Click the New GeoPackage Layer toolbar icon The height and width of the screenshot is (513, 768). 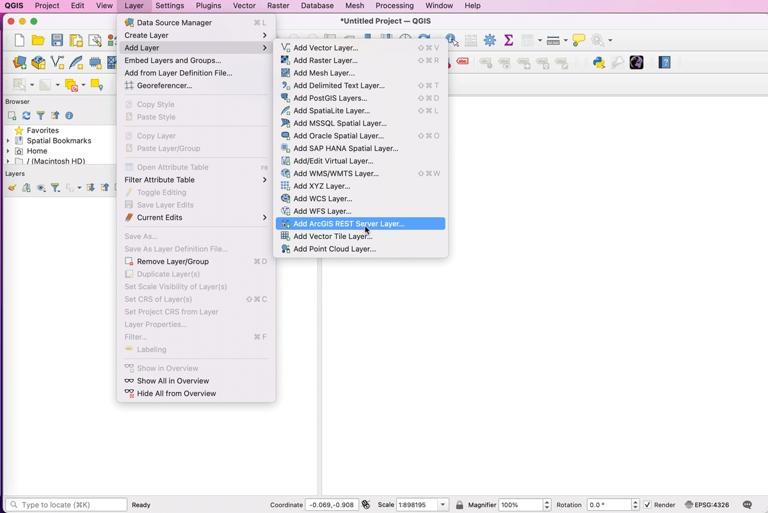coord(38,63)
